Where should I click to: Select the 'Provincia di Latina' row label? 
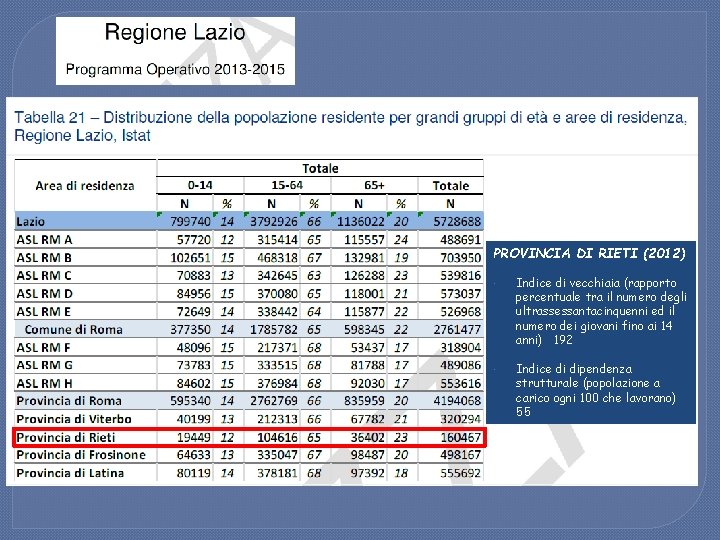[70, 473]
